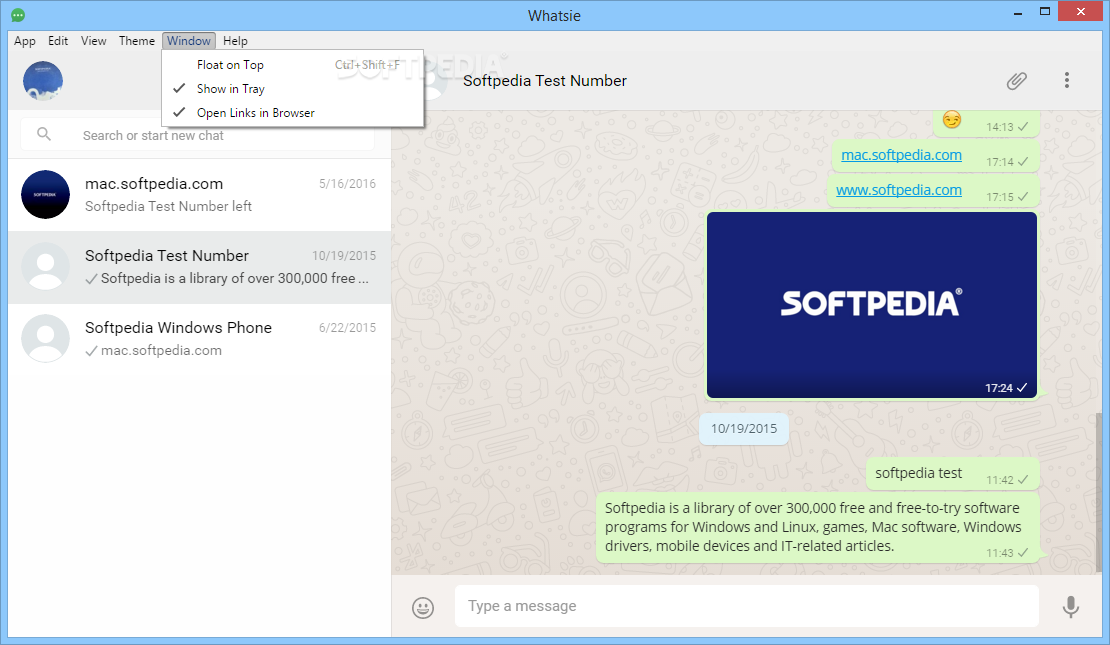Open the mac.softpedia.com conversation
The height and width of the screenshot is (645, 1110).
[200, 195]
